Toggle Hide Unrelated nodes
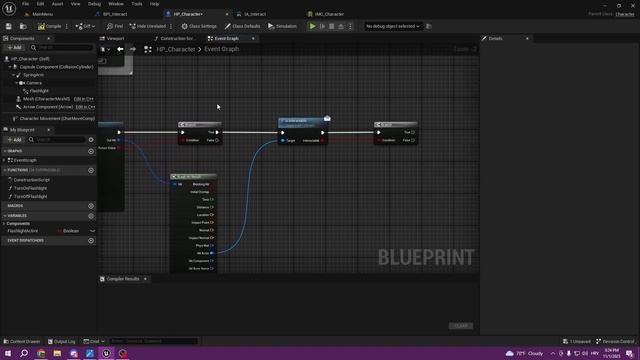The image size is (640, 360). click(147, 26)
